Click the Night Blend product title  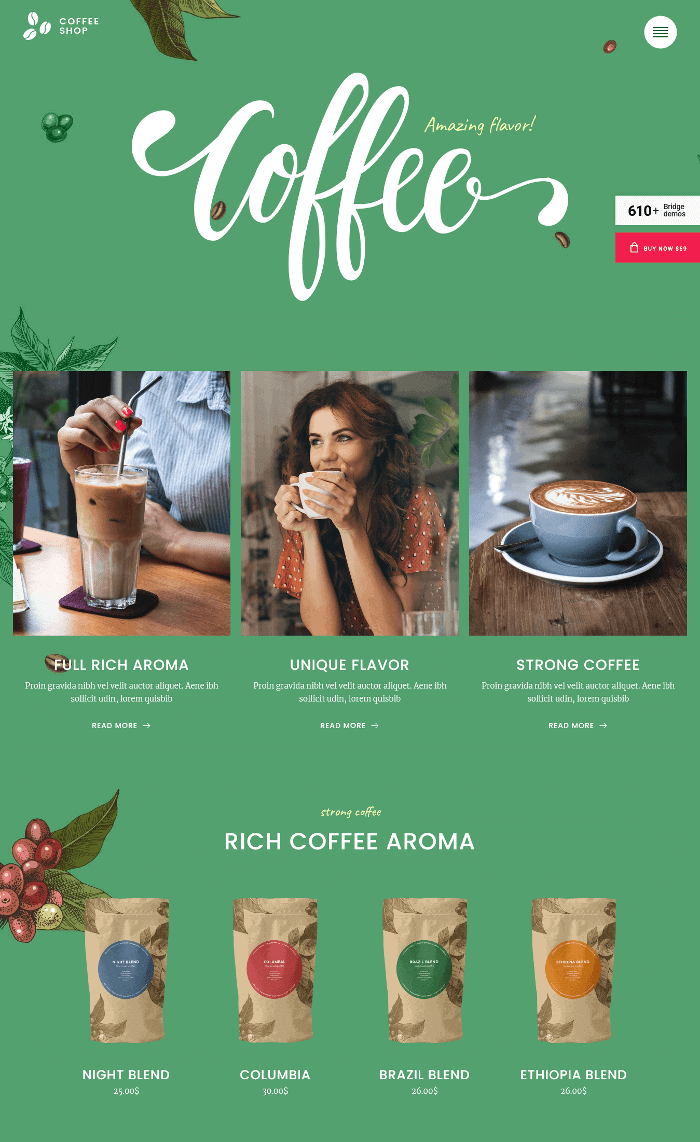coord(126,1074)
